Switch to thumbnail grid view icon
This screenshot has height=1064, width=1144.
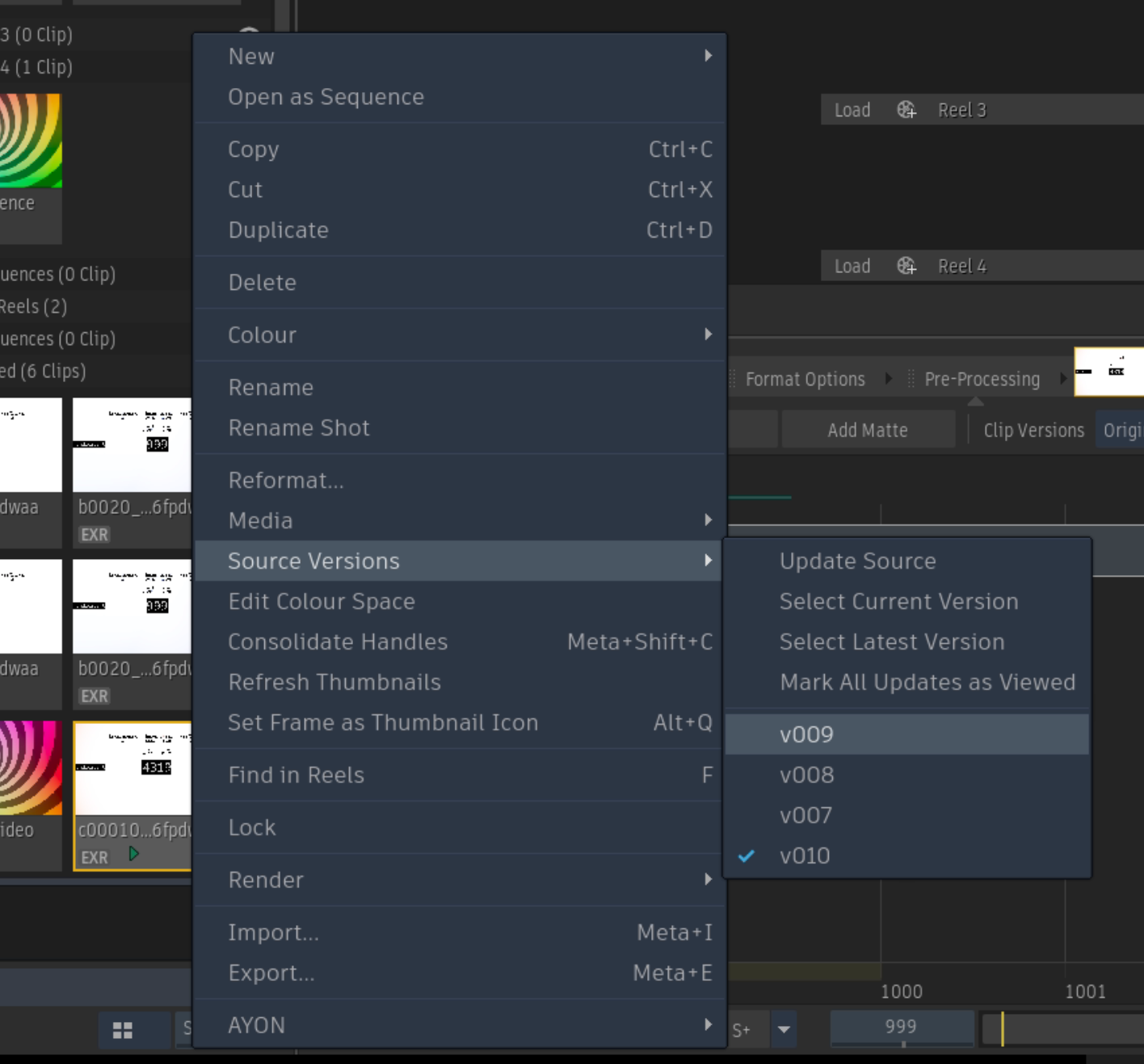click(123, 1030)
